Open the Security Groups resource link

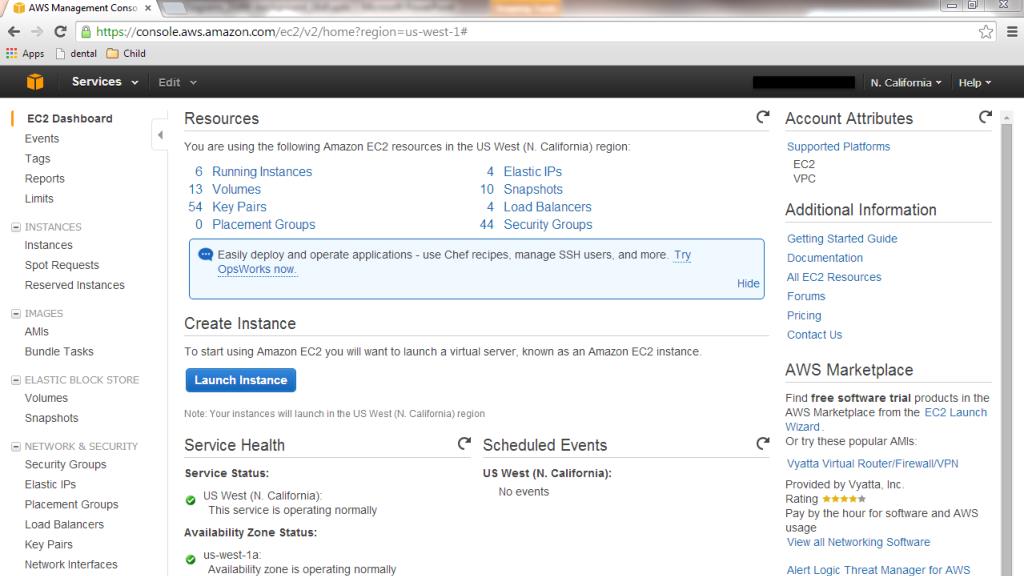click(x=548, y=224)
